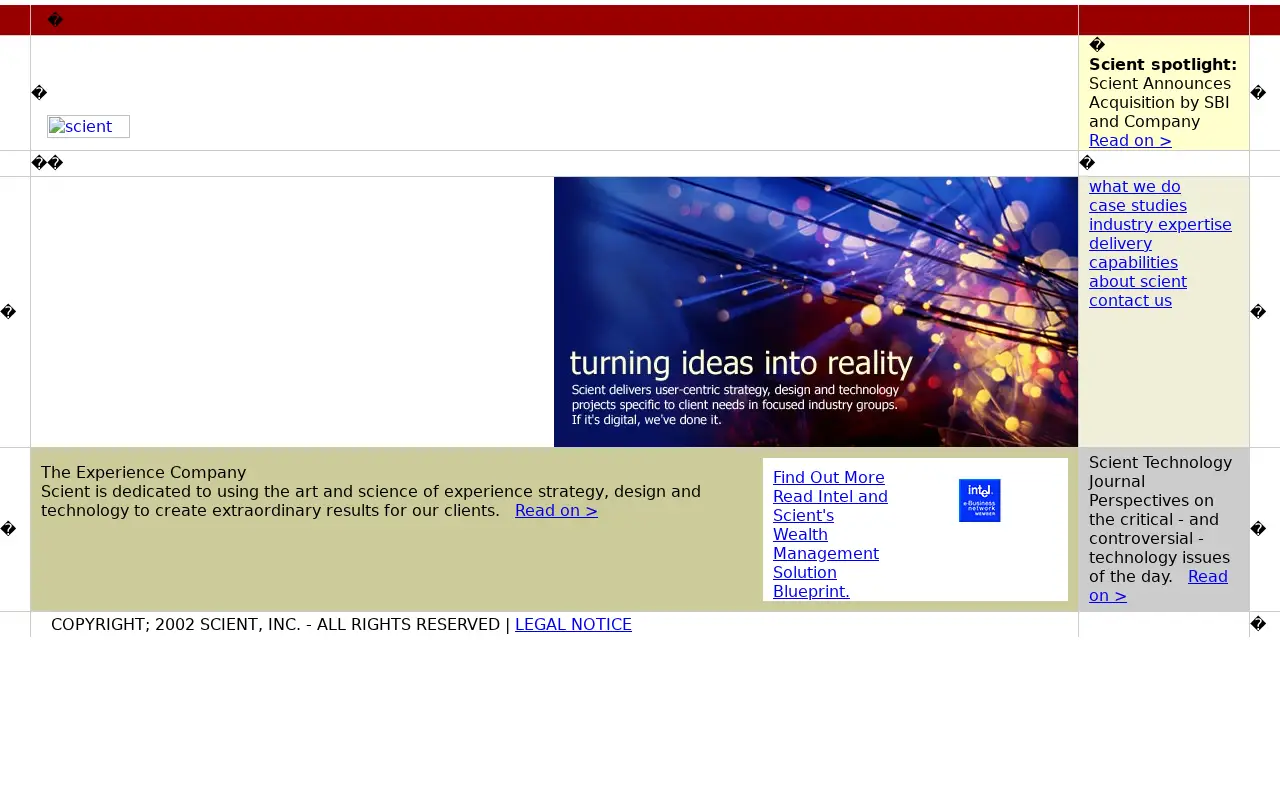Screen dimensions: 1280x800
Task: Click the Intel e-Business network badge
Action: pos(979,500)
